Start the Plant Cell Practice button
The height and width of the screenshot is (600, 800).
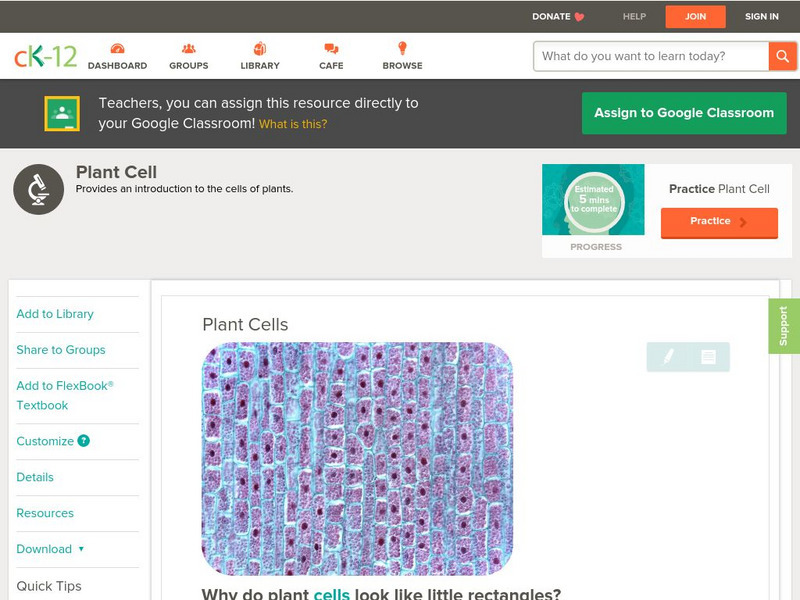pyautogui.click(x=718, y=222)
